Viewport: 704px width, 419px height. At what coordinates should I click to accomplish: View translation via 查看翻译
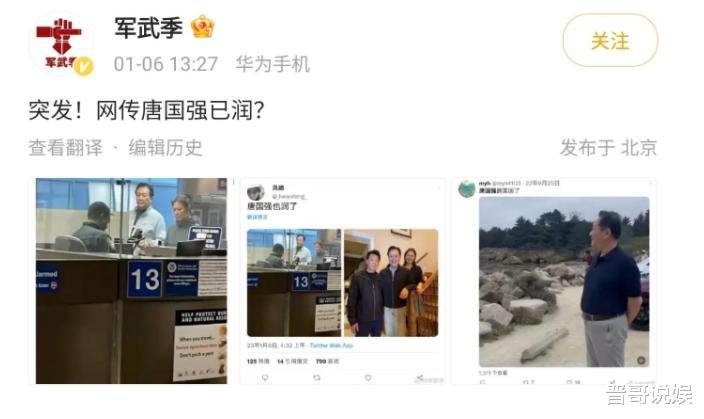pos(66,148)
